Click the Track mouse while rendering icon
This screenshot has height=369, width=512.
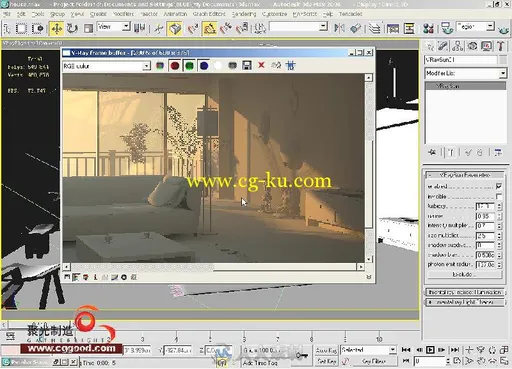click(x=291, y=65)
